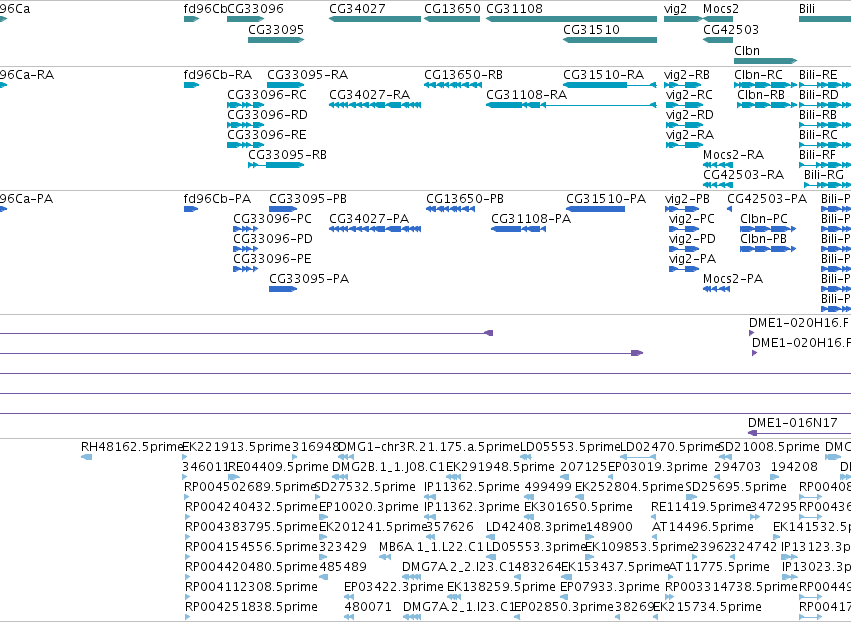Image resolution: width=851 pixels, height=622 pixels.
Task: Click EST RH48162.5prime
Action: coord(86,457)
